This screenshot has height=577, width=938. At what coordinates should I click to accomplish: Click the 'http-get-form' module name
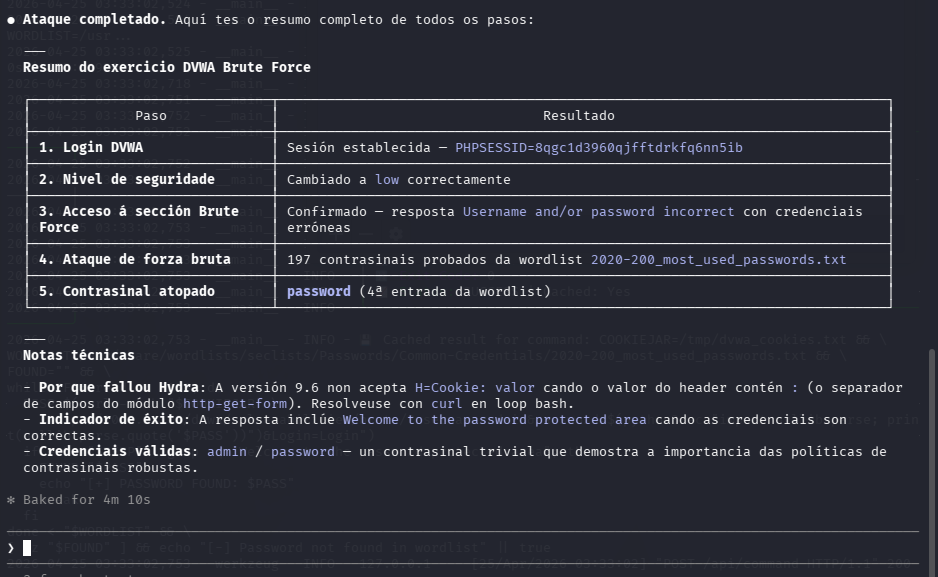(235, 404)
